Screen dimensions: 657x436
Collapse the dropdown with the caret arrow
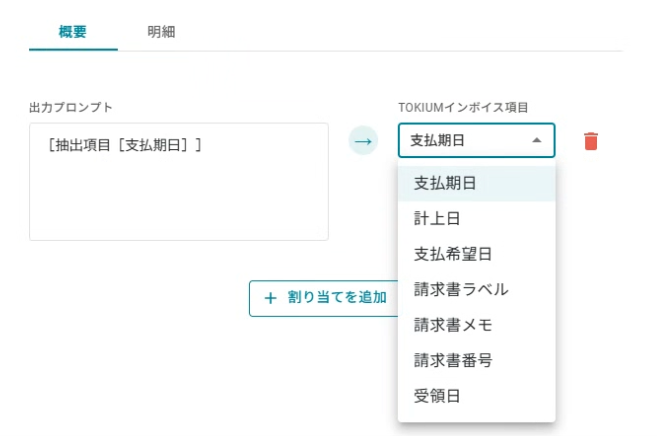click(x=537, y=140)
